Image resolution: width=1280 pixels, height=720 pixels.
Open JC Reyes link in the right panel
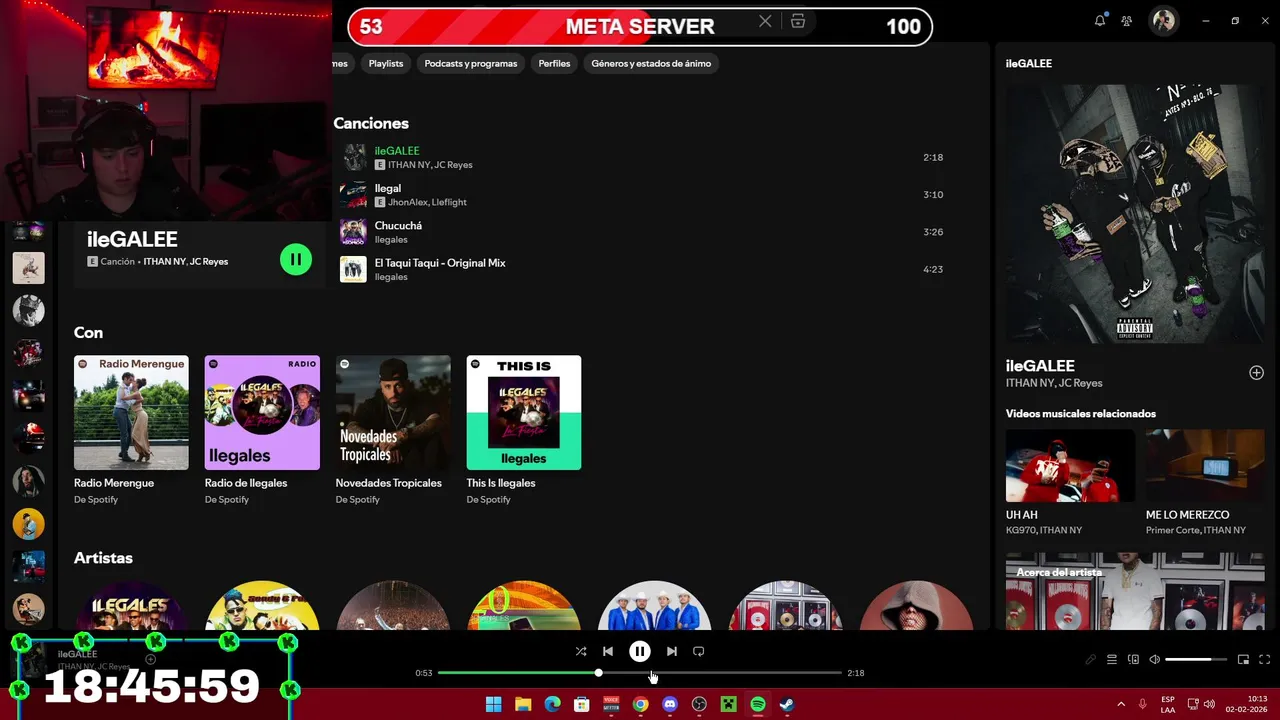(x=1081, y=383)
